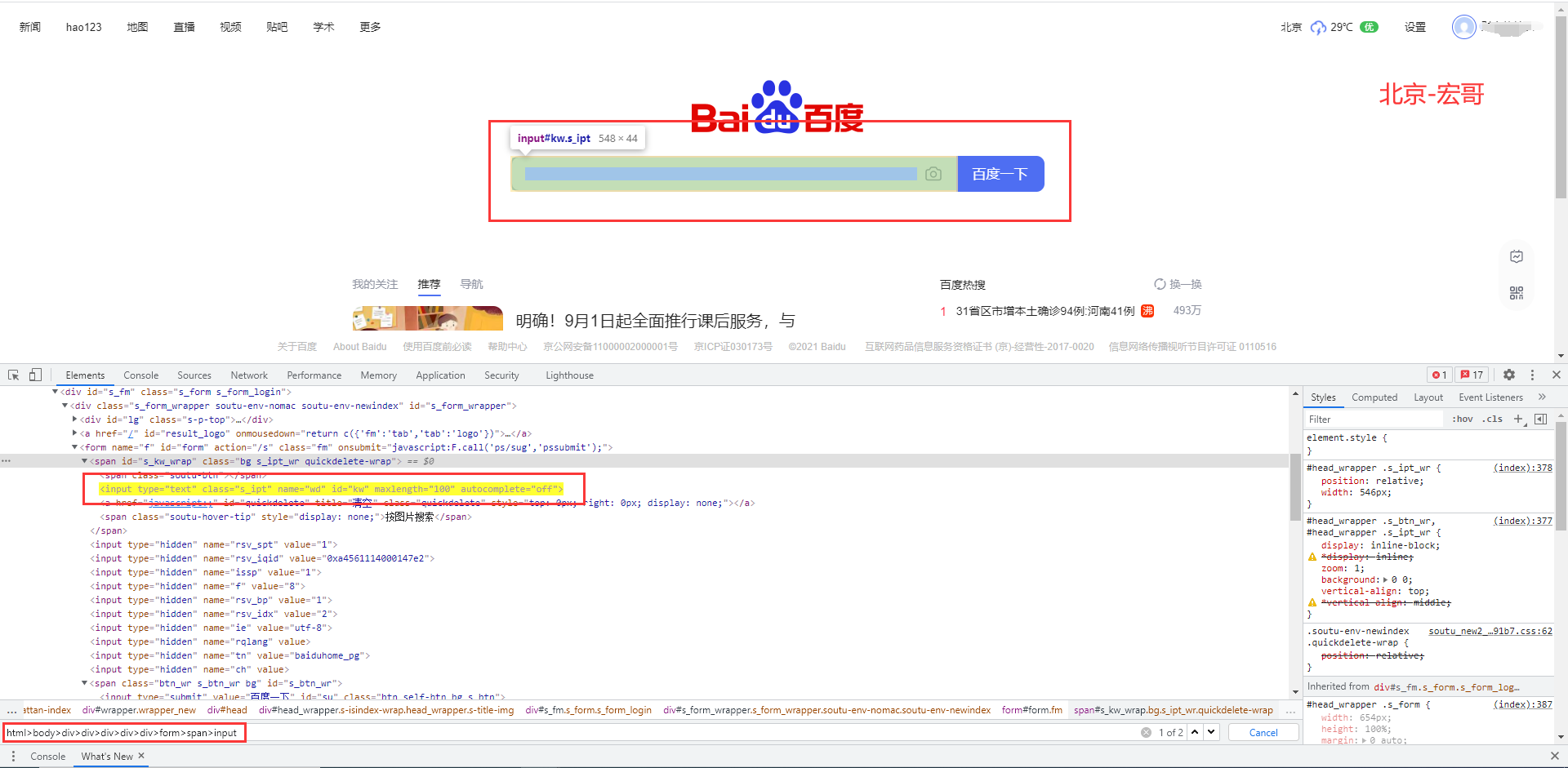Open the user avatar at top right
Screen dimensions: 1568x768
pyautogui.click(x=1464, y=27)
